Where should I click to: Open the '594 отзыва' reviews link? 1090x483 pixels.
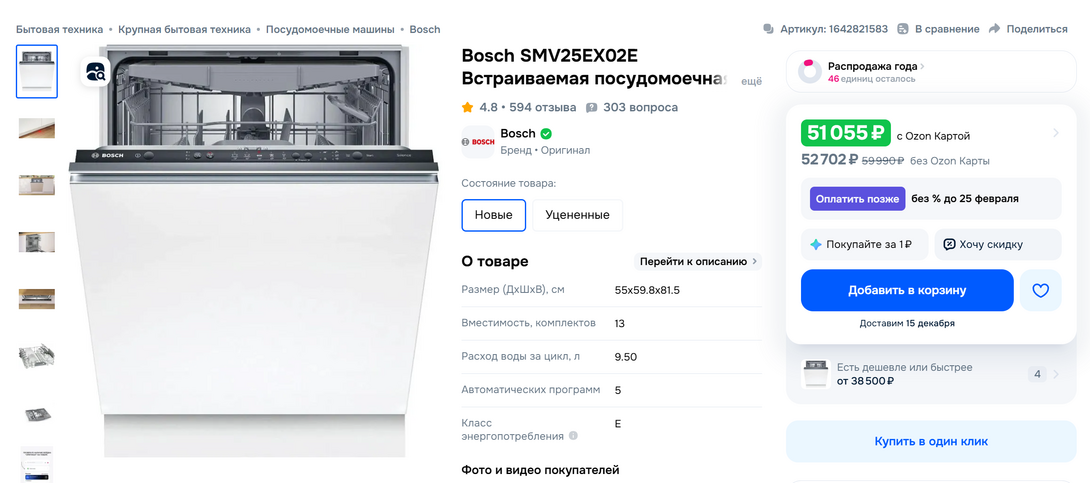pos(542,107)
